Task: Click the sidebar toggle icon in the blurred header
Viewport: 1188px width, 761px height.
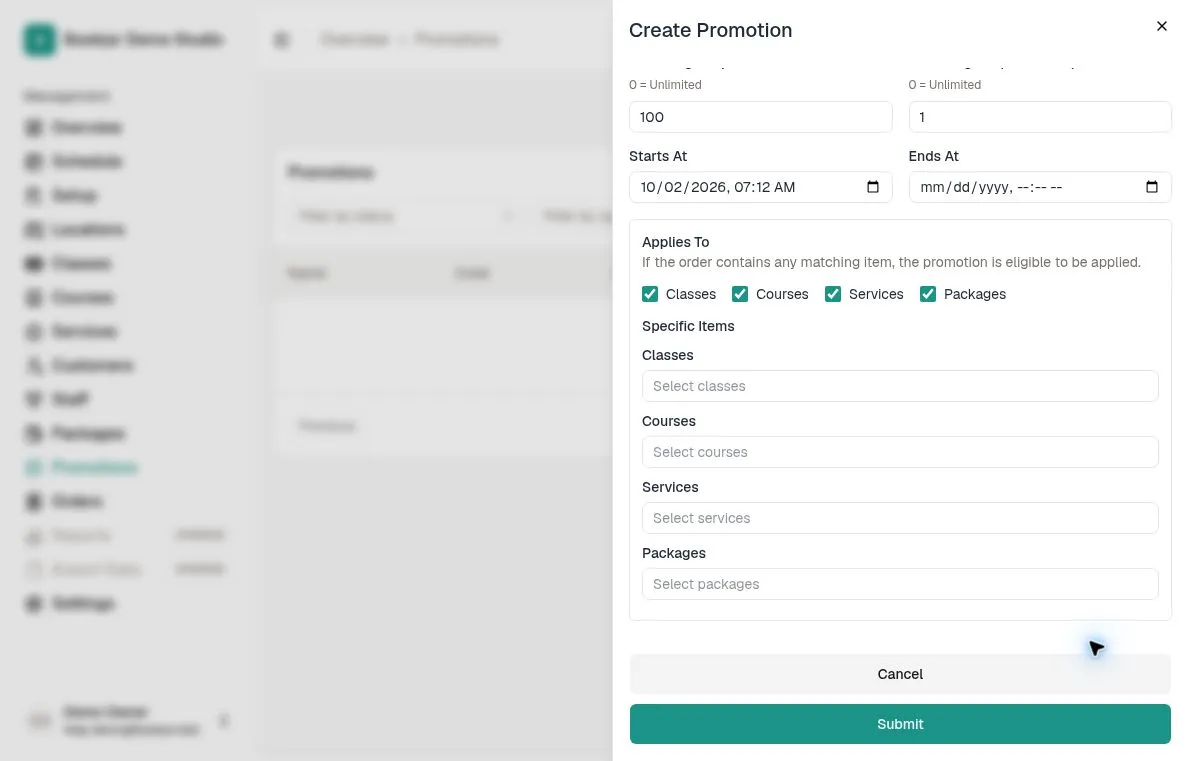Action: pos(281,39)
